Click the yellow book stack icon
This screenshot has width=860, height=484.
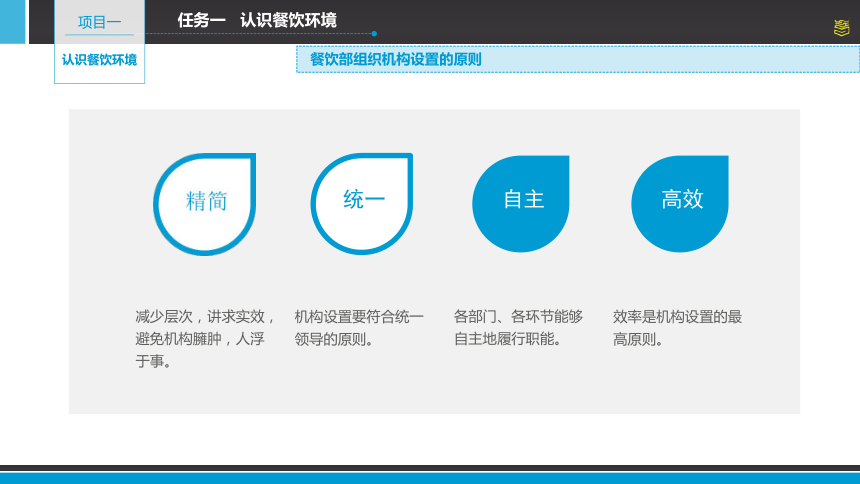click(x=841, y=28)
